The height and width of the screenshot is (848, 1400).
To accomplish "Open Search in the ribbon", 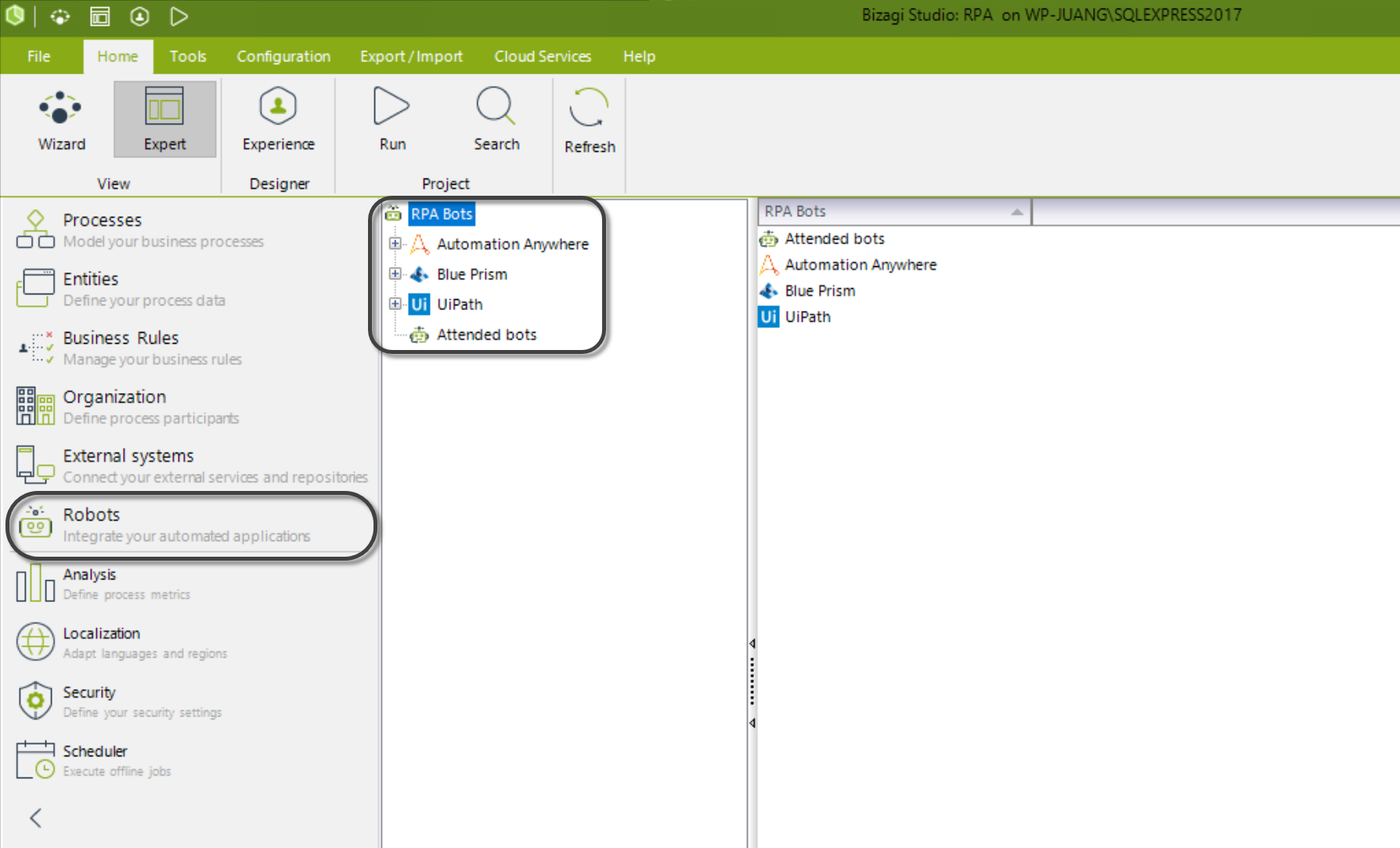I will click(x=496, y=120).
